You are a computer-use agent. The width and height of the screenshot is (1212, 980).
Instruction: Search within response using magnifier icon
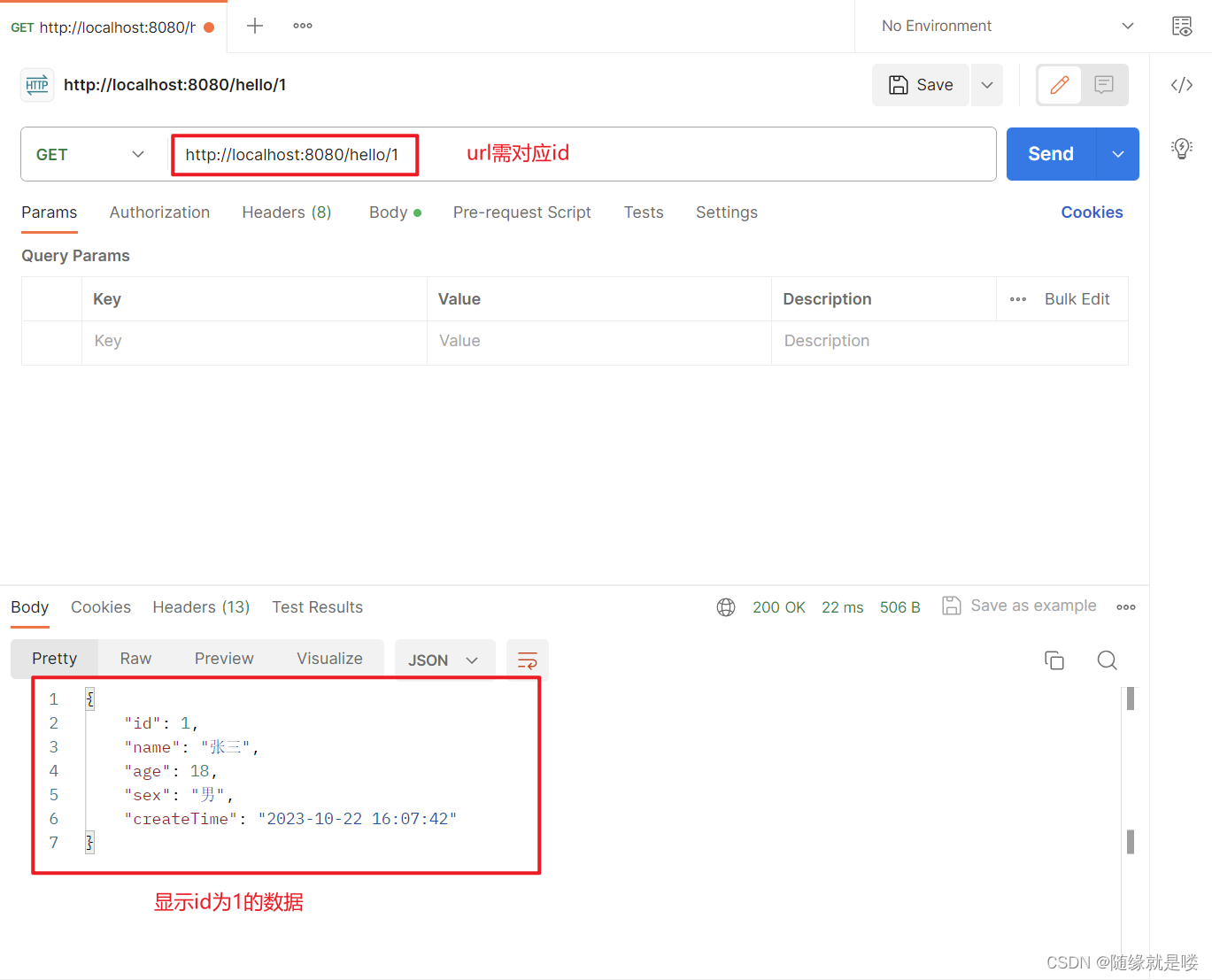(x=1107, y=660)
